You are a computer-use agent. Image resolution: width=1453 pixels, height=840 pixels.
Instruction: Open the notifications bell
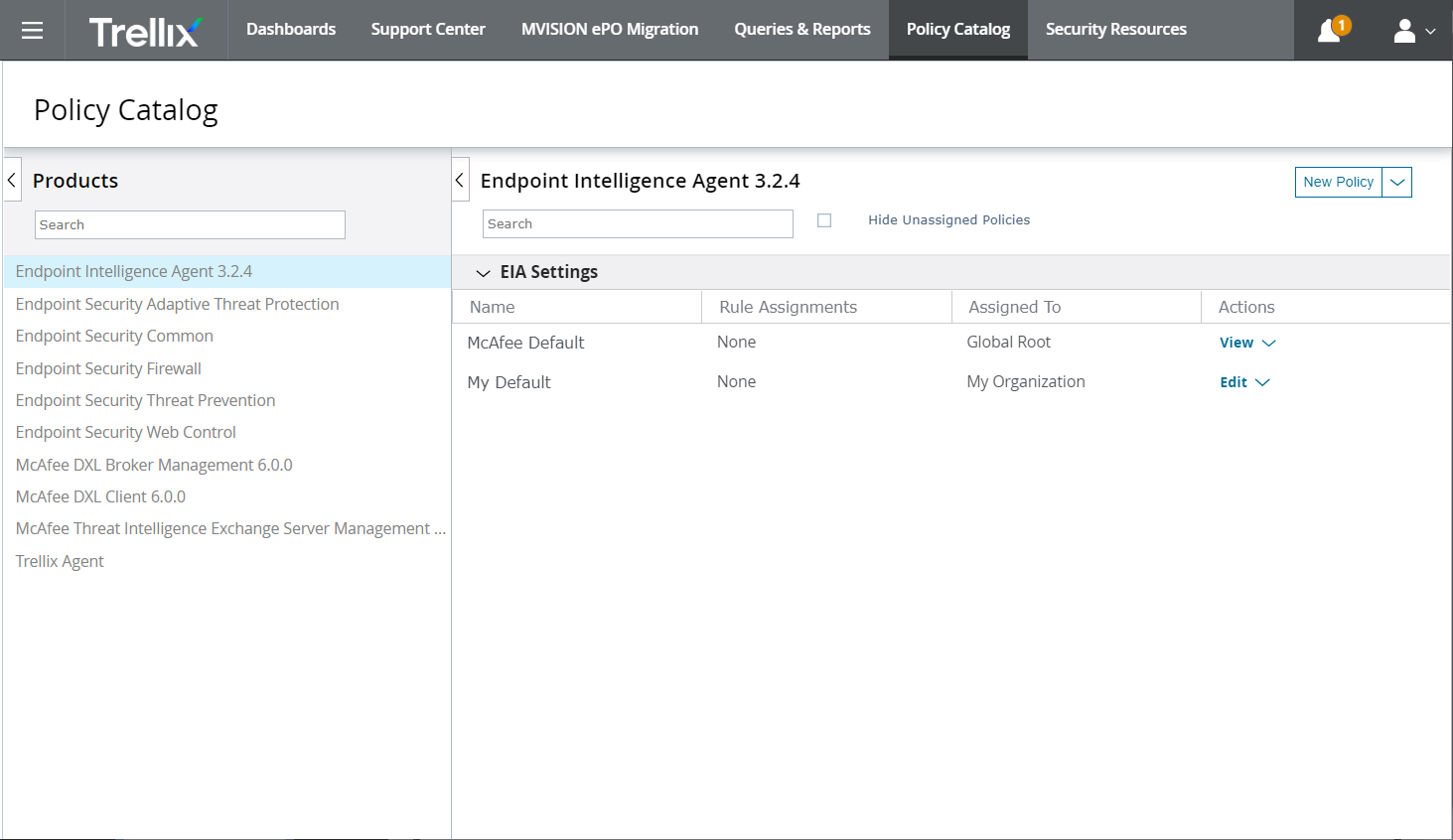point(1331,31)
